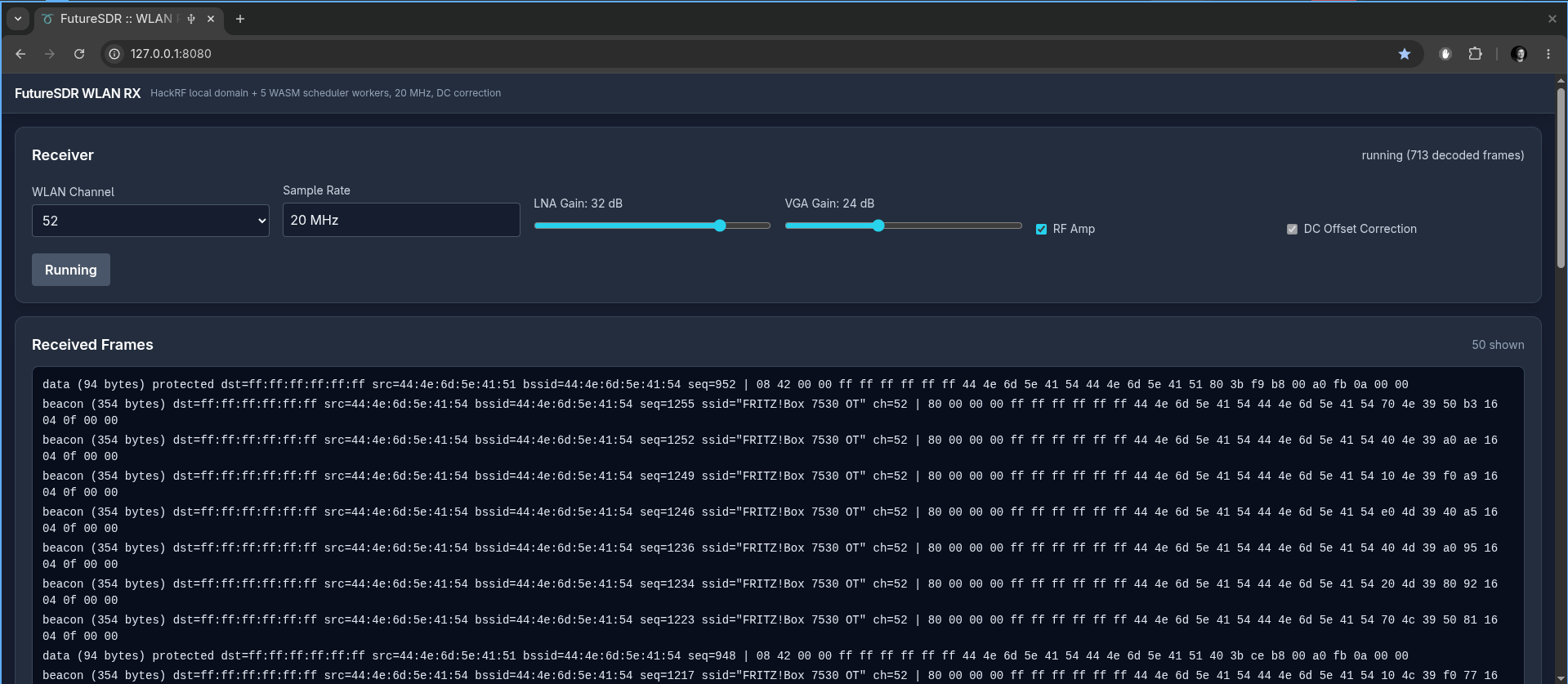Click the address bar URL 127.0.0.1:8080
This screenshot has width=1568, height=684.
click(171, 54)
